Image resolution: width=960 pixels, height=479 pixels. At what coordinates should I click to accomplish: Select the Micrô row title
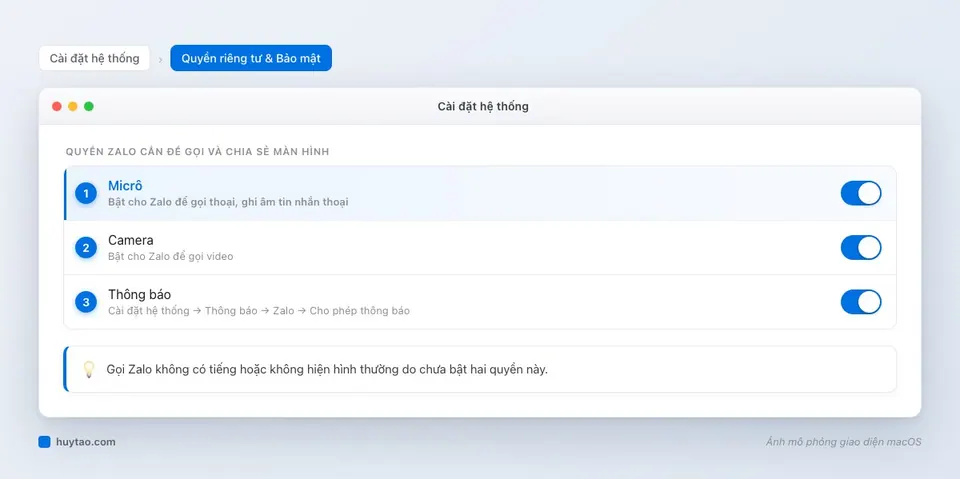pyautogui.click(x=126, y=186)
